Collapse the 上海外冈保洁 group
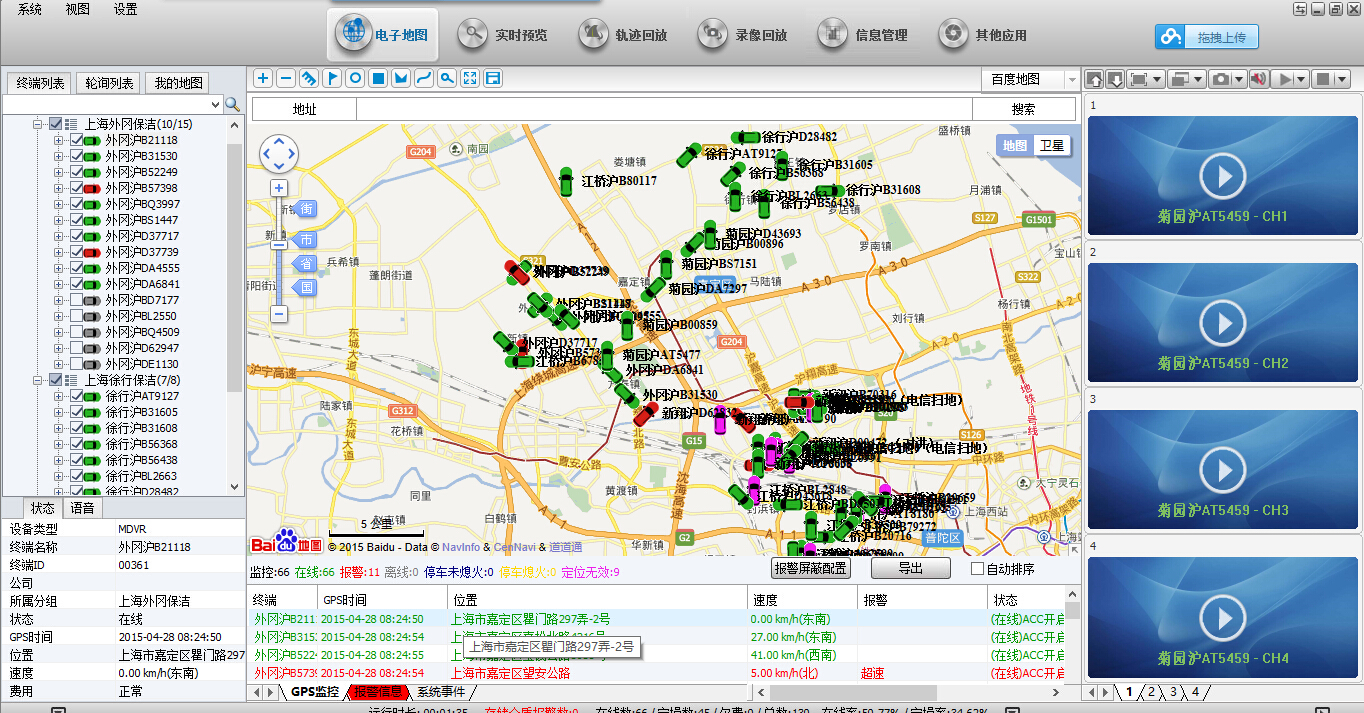Image resolution: width=1364 pixels, height=713 pixels. 38,124
